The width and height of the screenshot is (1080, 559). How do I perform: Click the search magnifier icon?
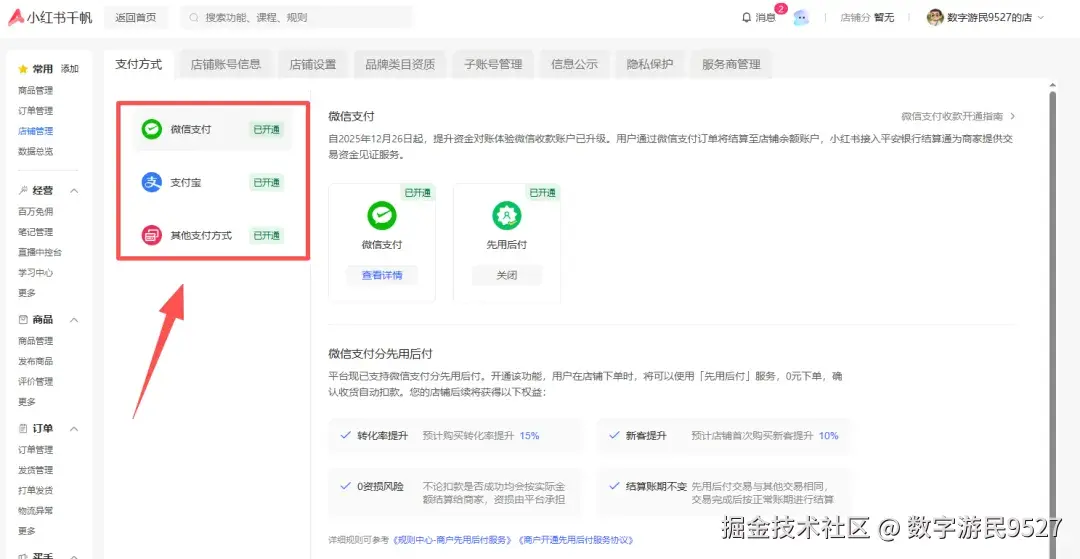[194, 18]
